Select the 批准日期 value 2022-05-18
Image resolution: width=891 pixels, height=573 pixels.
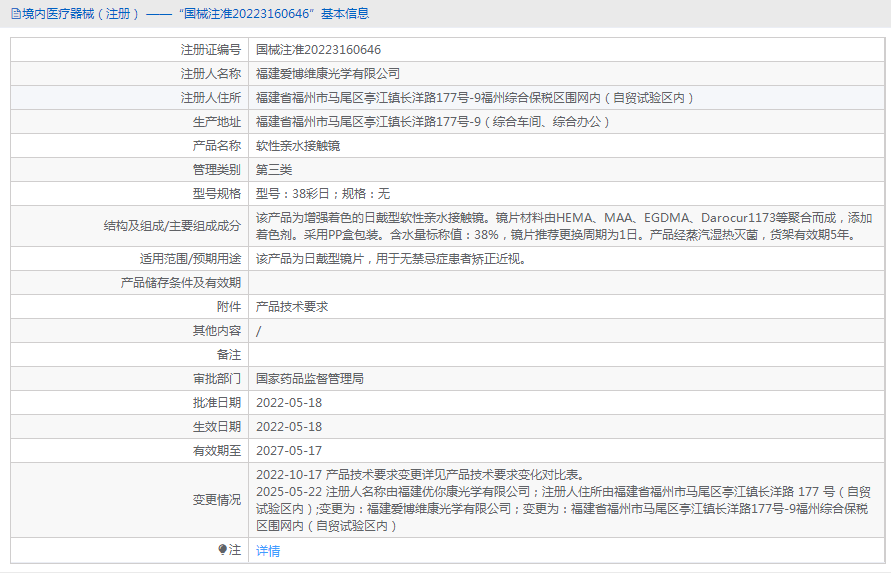[x=289, y=402]
